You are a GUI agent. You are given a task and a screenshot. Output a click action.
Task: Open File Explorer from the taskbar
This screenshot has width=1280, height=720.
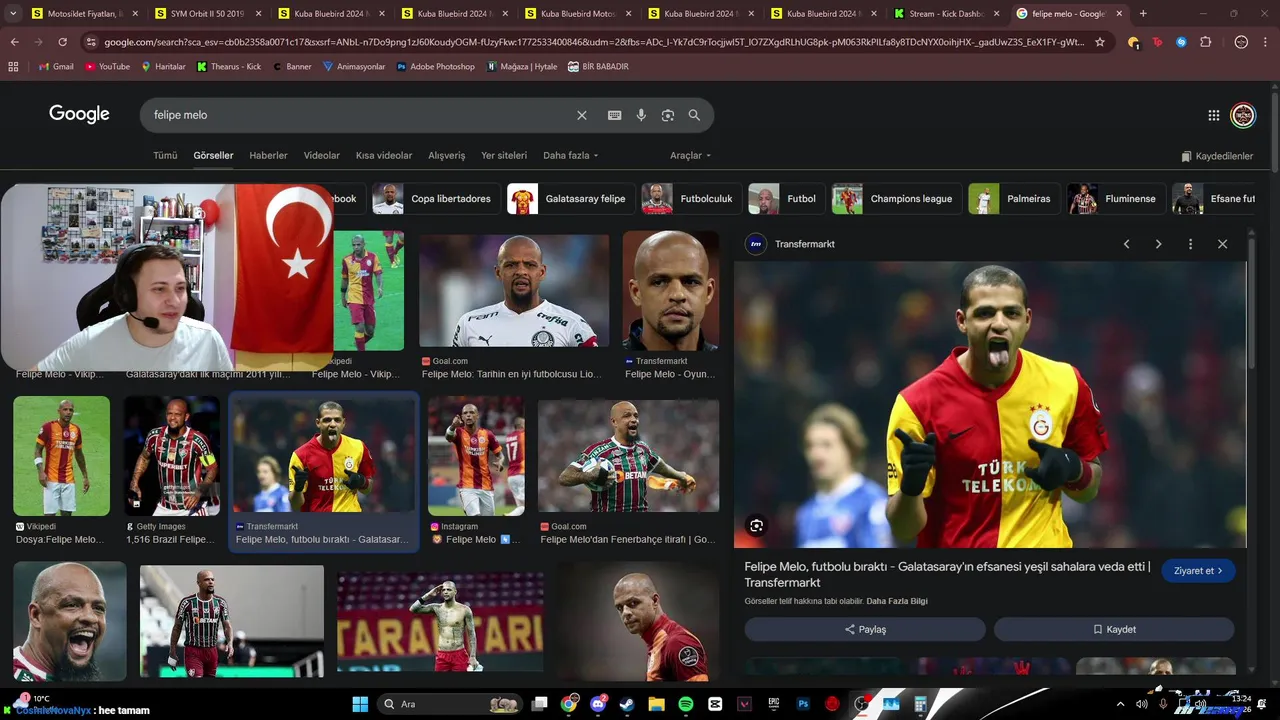click(x=656, y=704)
